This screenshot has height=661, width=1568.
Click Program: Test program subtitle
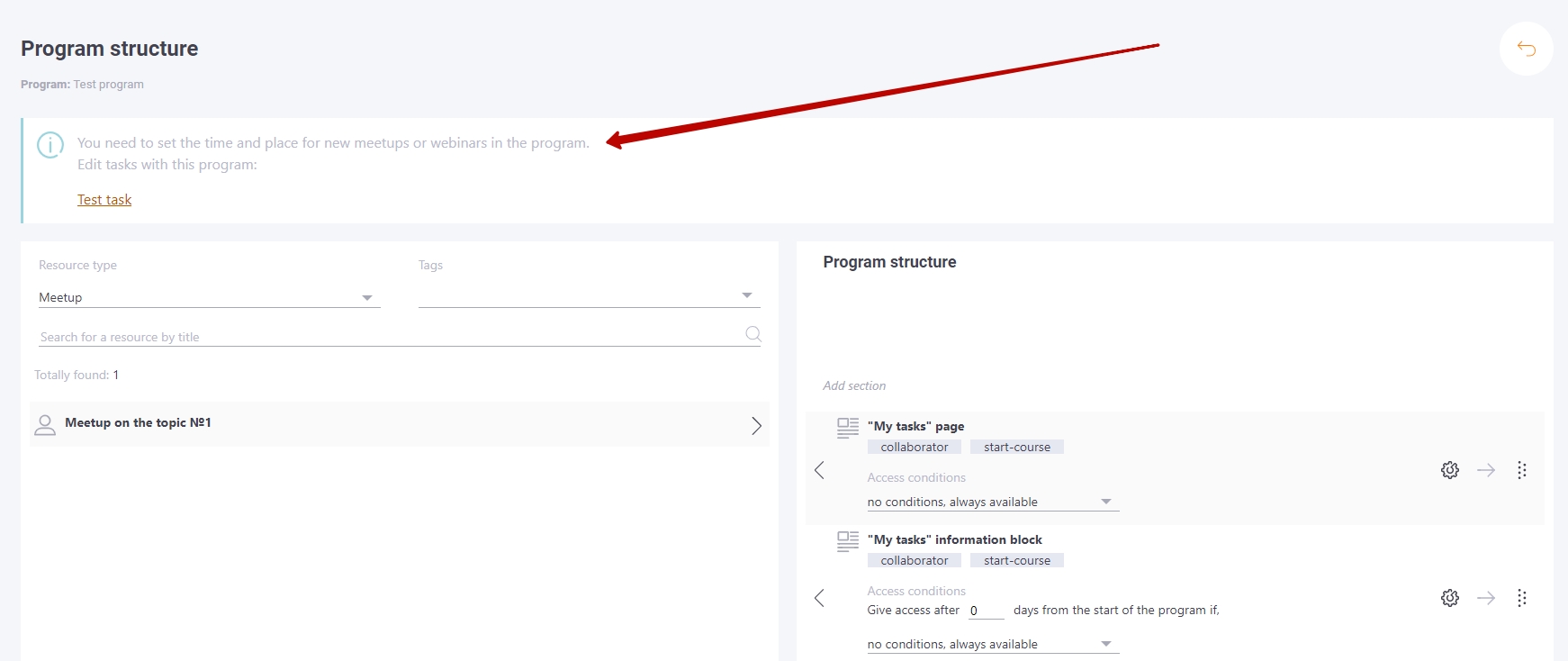click(x=82, y=85)
